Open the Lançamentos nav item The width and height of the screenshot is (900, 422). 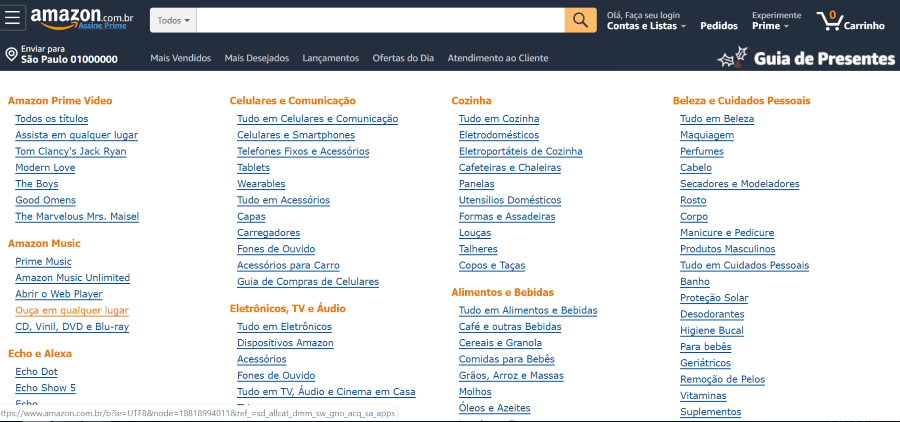[331, 58]
